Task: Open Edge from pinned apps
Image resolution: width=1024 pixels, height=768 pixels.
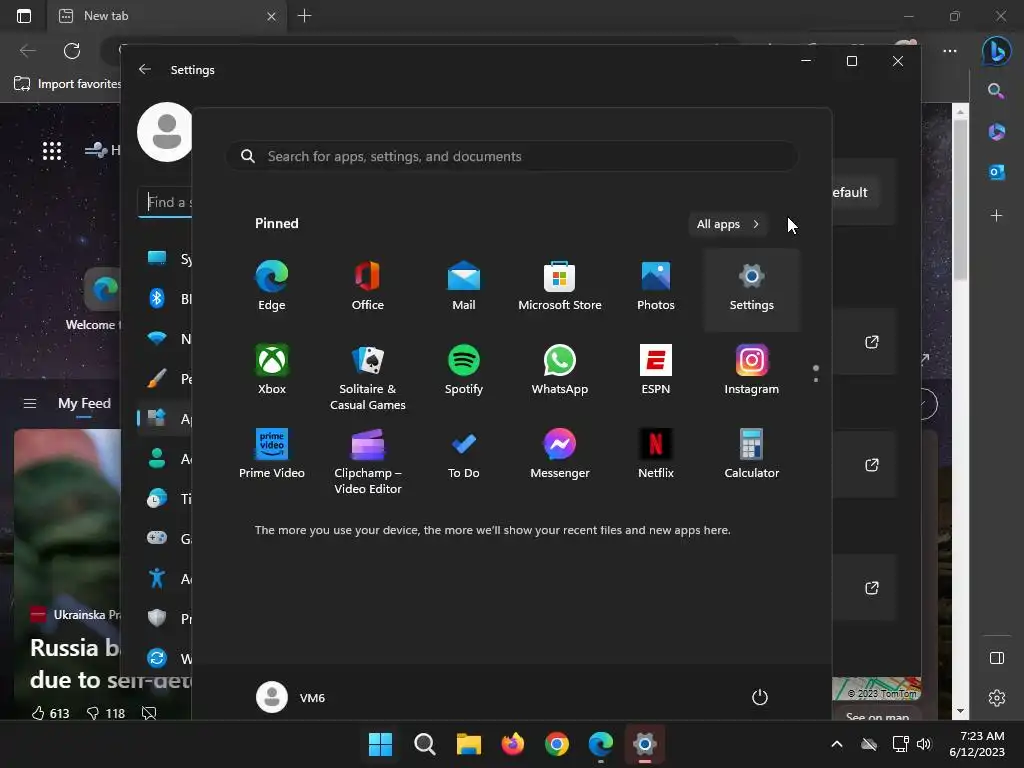Action: point(272,287)
